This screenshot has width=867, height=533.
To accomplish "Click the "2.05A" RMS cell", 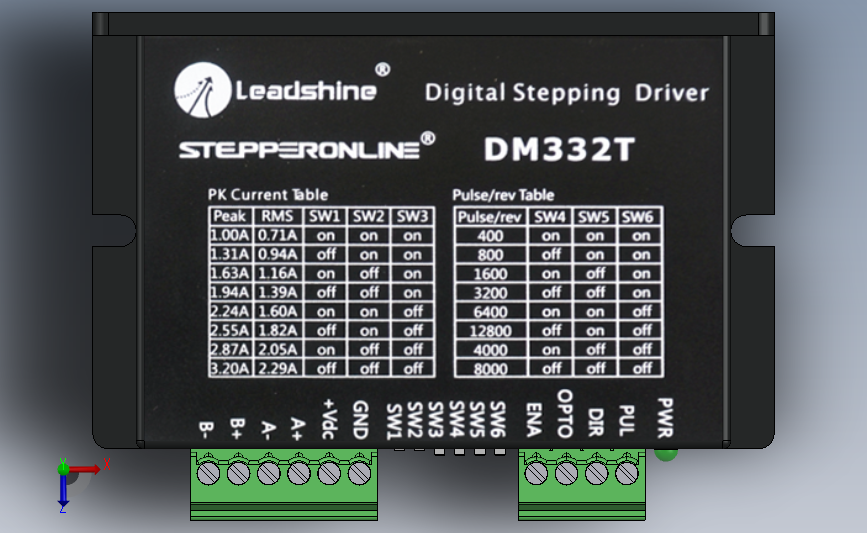I will [x=278, y=349].
